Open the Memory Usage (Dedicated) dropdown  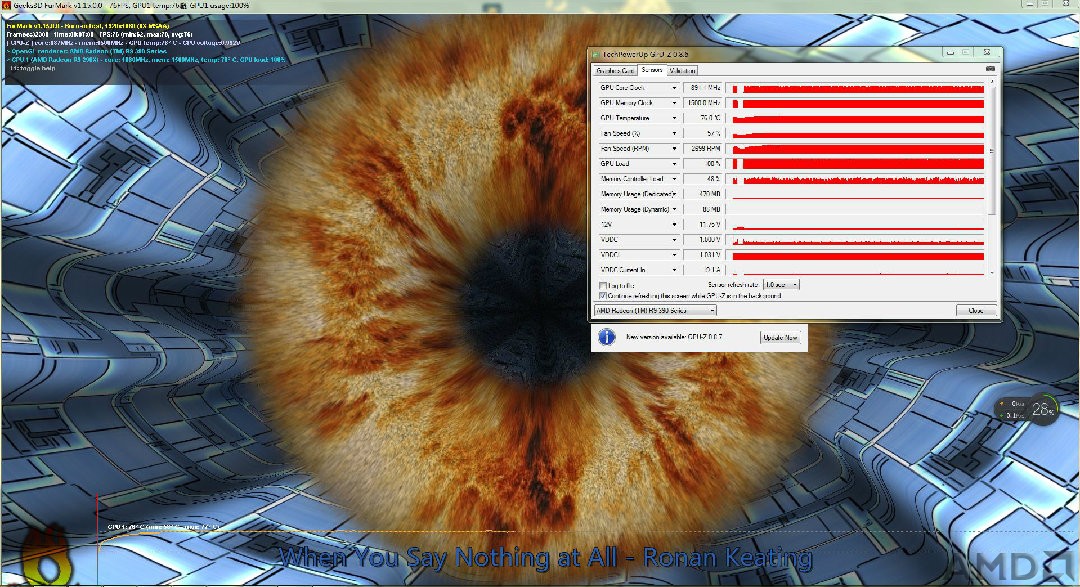[674, 194]
